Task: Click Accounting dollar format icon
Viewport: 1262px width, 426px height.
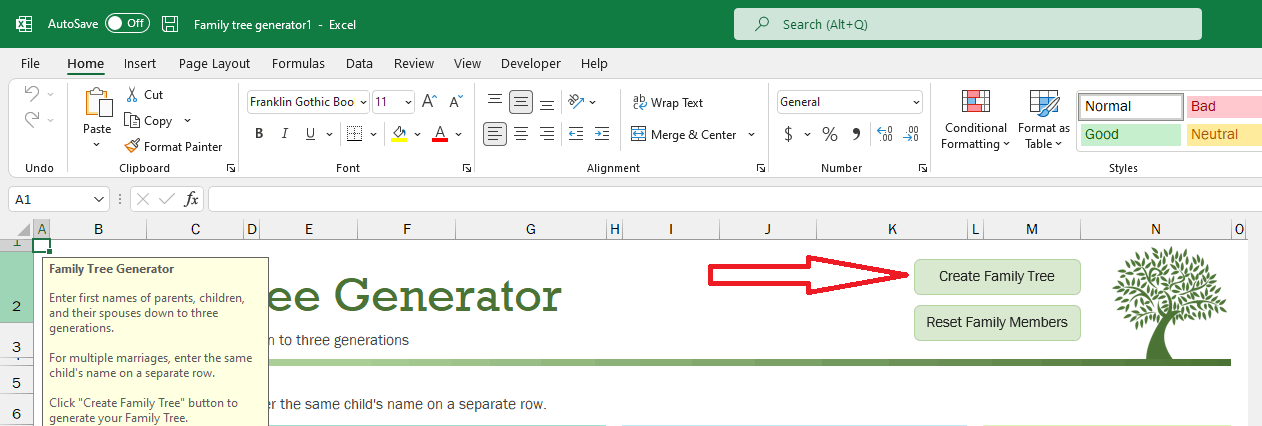Action: 788,134
